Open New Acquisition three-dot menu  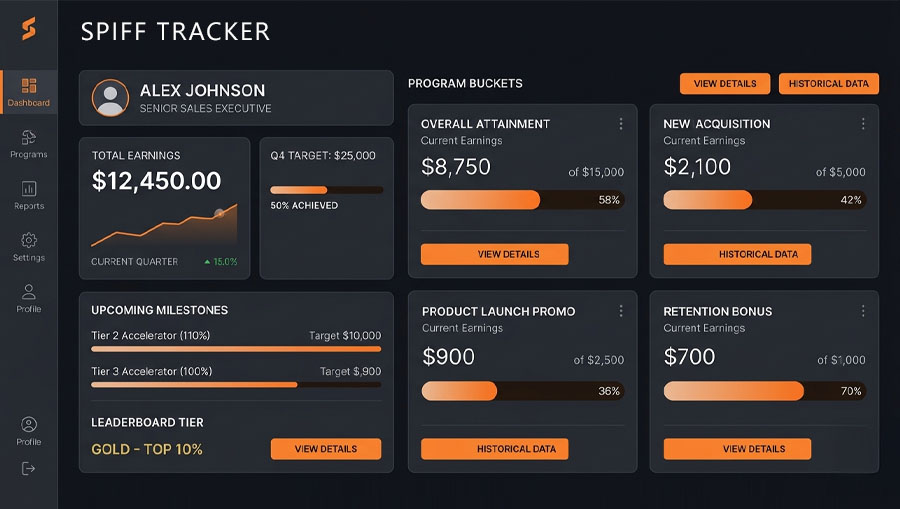point(863,124)
